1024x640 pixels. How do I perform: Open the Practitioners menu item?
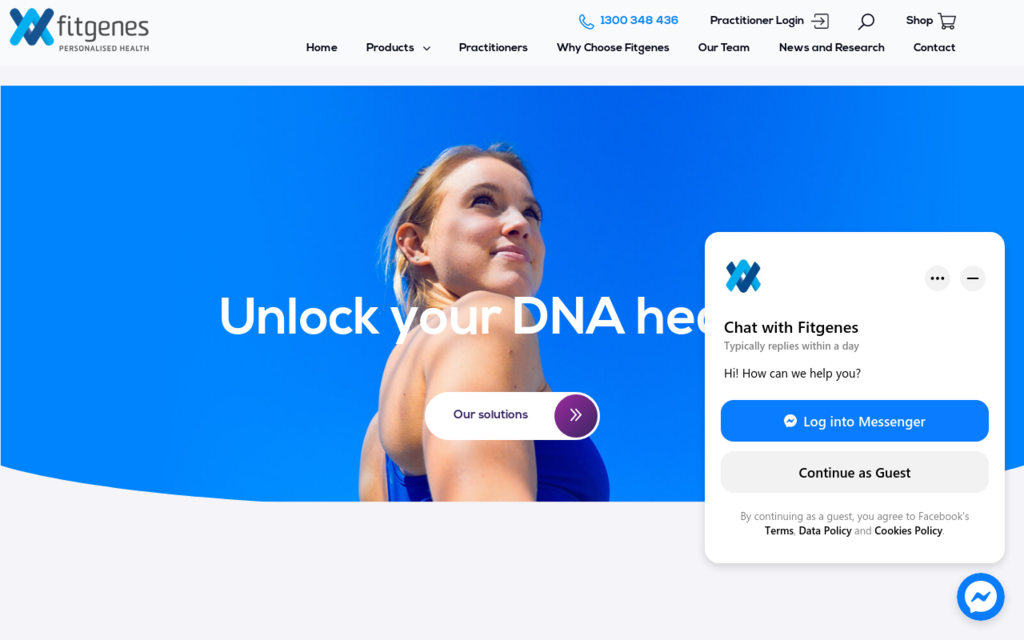click(x=493, y=48)
